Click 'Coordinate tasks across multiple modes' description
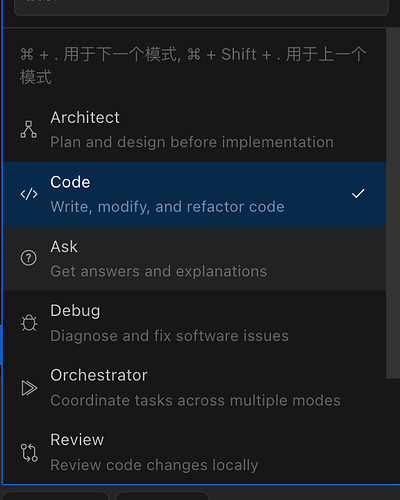Screen dimensions: 400x500 (x=196, y=401)
